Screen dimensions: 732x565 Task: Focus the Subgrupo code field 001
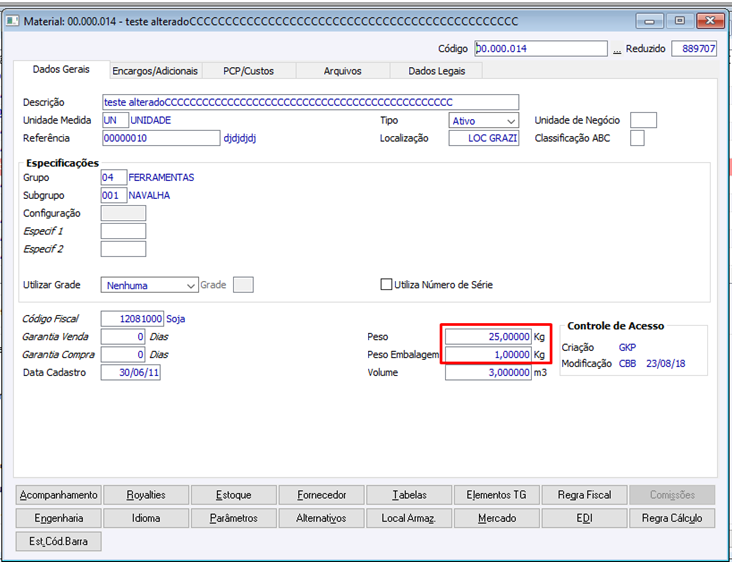[113, 195]
